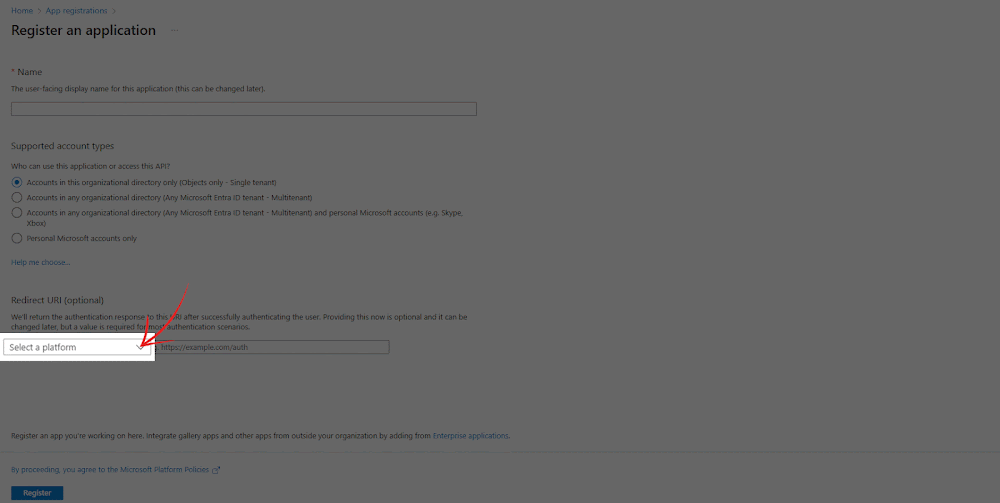Image resolution: width=1000 pixels, height=503 pixels.
Task: Click the Supported account types heading
Action: pos(62,146)
